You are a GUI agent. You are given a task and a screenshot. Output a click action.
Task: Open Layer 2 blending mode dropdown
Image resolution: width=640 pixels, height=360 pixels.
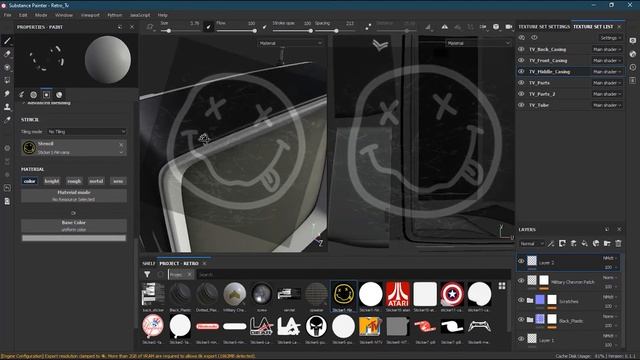(x=610, y=258)
